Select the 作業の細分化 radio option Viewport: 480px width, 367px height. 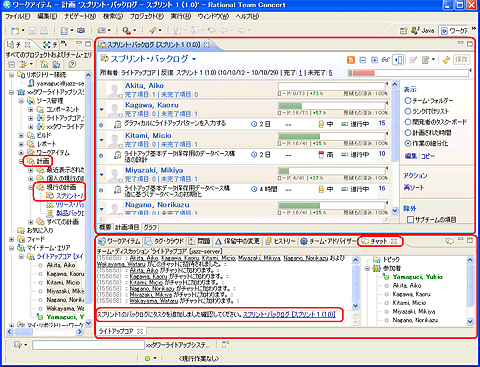pos(407,143)
